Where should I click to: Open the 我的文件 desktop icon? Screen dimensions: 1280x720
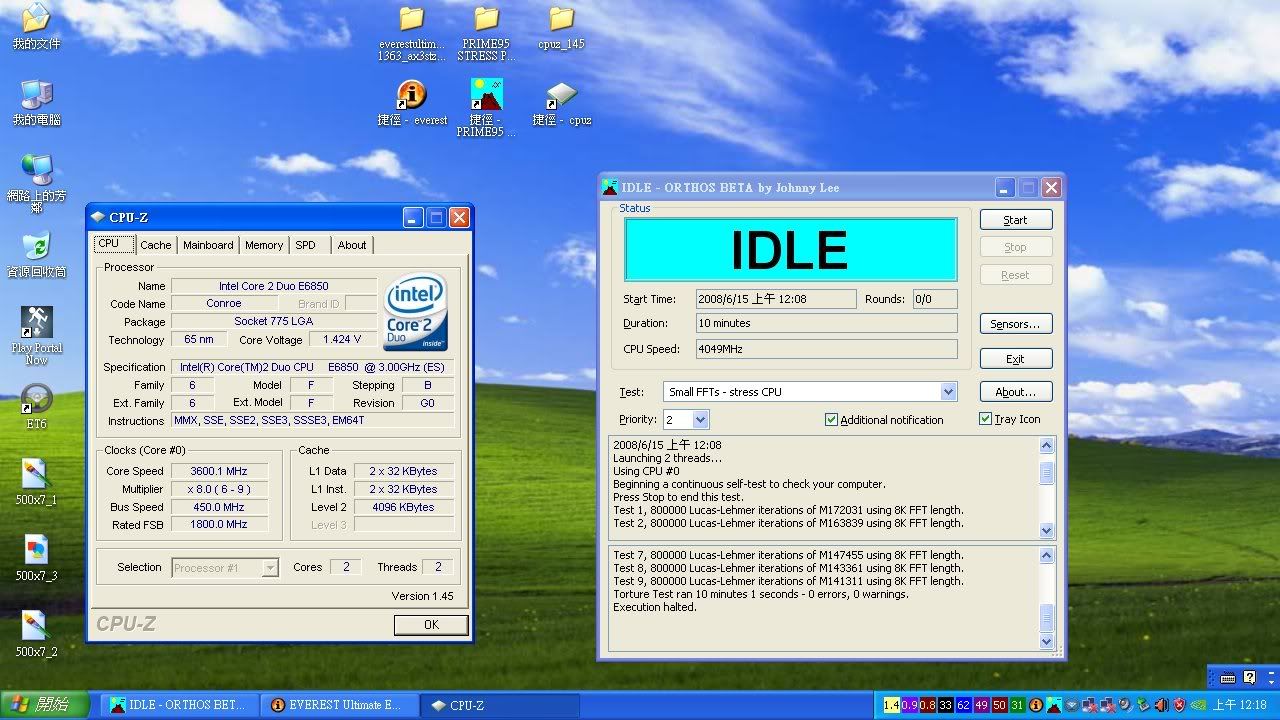[36, 27]
